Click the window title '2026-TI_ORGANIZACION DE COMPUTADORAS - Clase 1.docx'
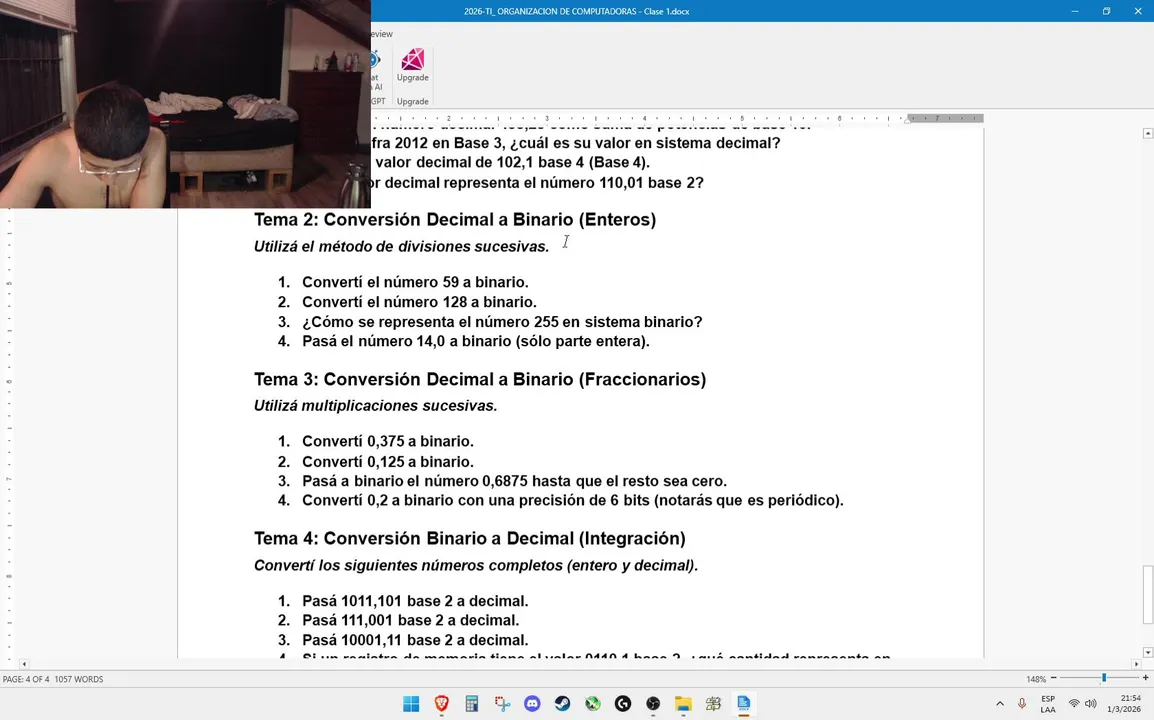1154x720 pixels. click(x=576, y=11)
